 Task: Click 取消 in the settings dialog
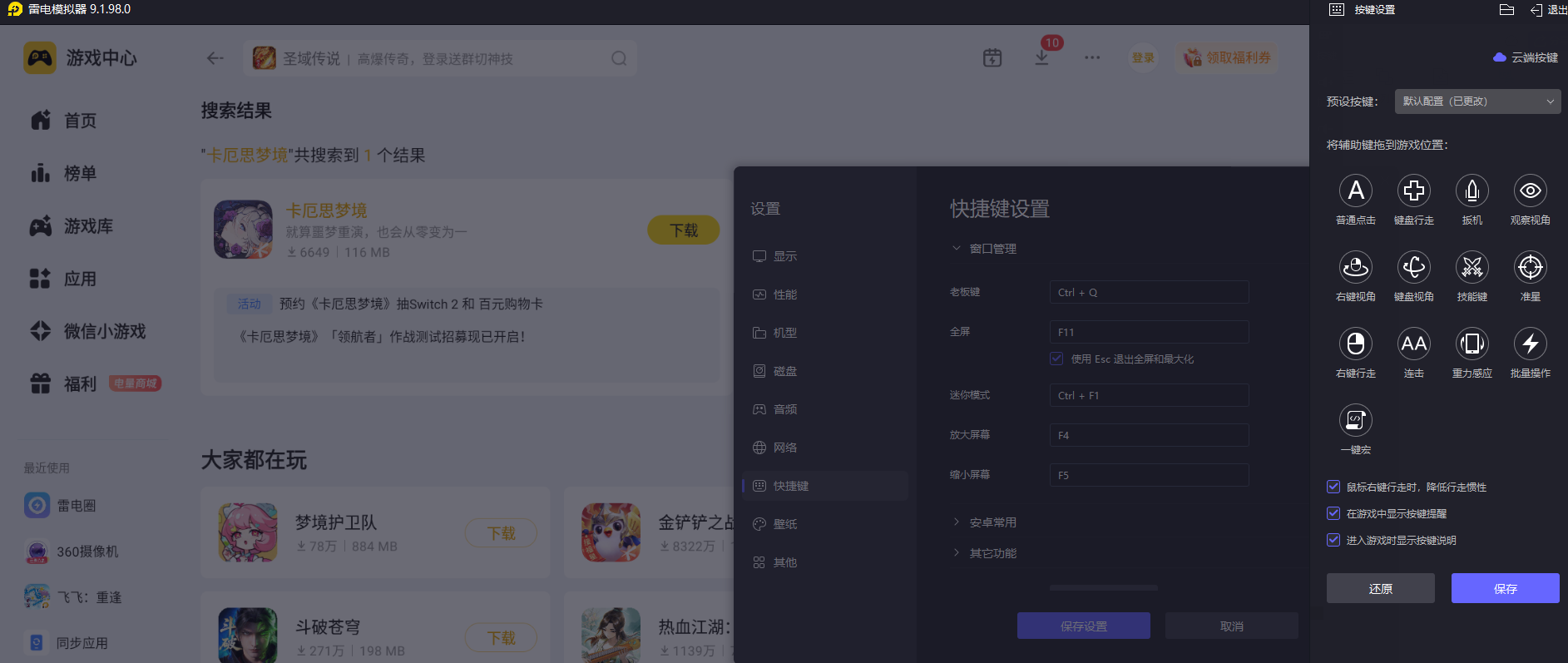[x=1232, y=626]
